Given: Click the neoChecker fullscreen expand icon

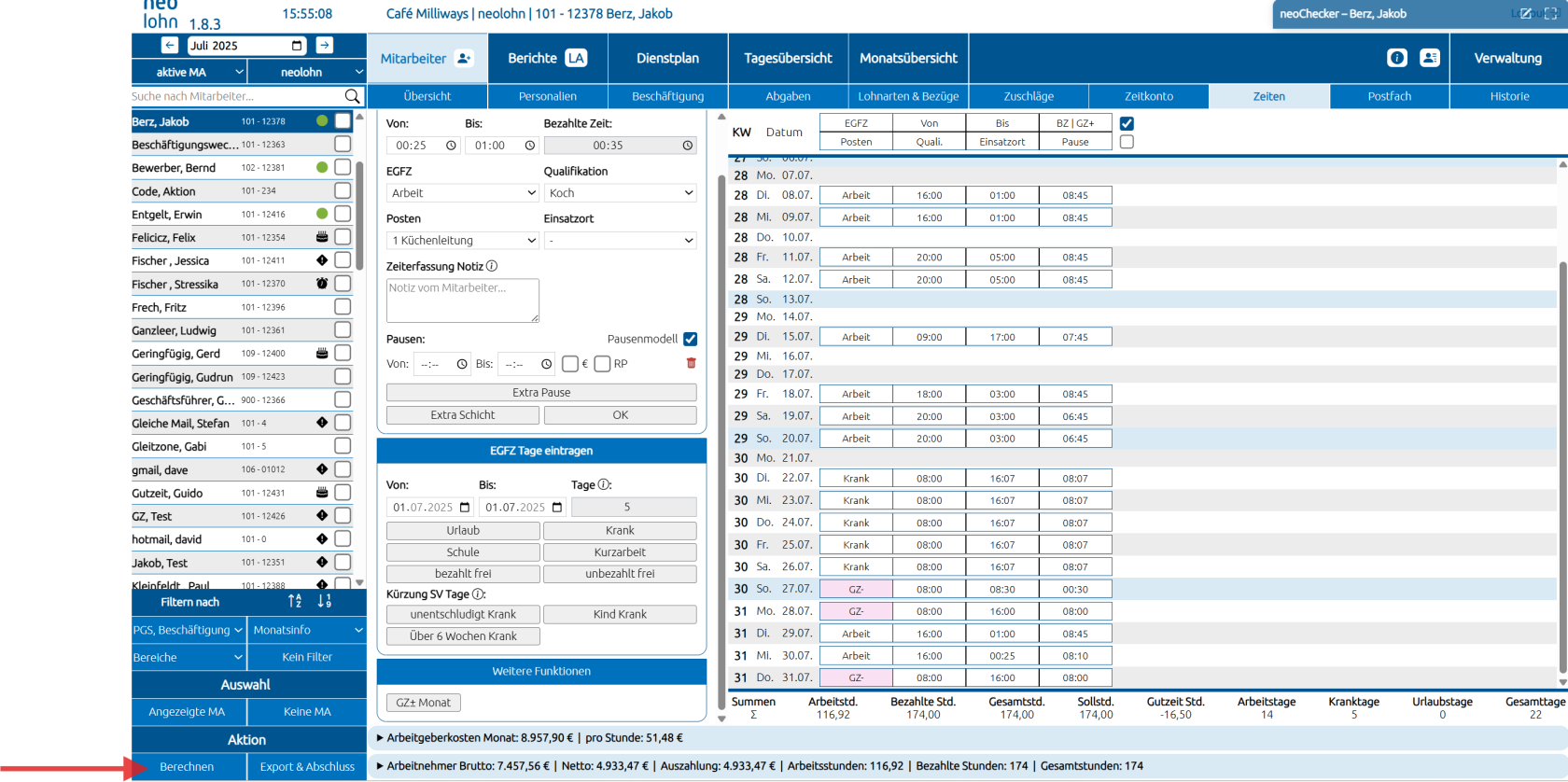Looking at the screenshot, I should [1550, 14].
